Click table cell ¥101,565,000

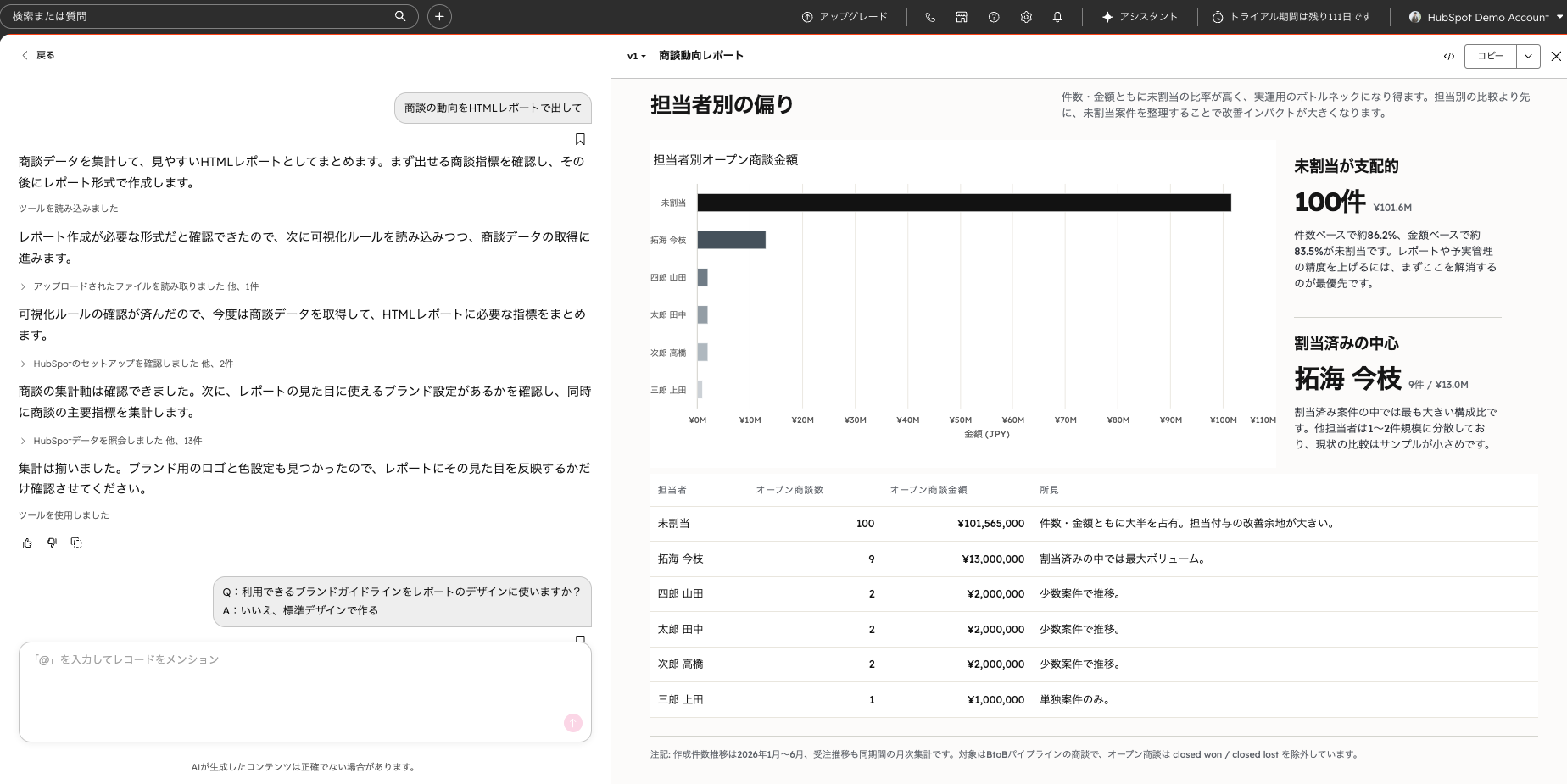click(990, 524)
